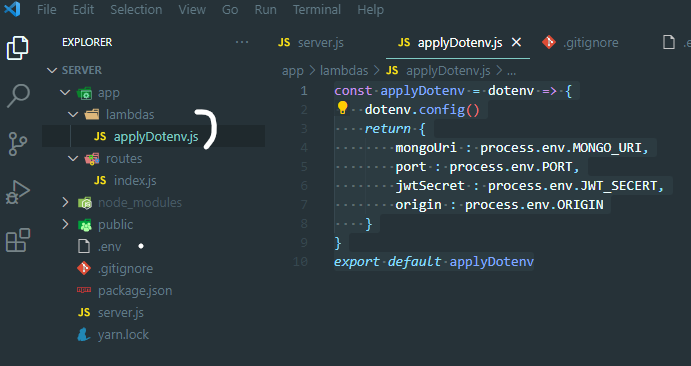Click the app breadcrumb segment
The image size is (691, 366).
pyautogui.click(x=293, y=71)
